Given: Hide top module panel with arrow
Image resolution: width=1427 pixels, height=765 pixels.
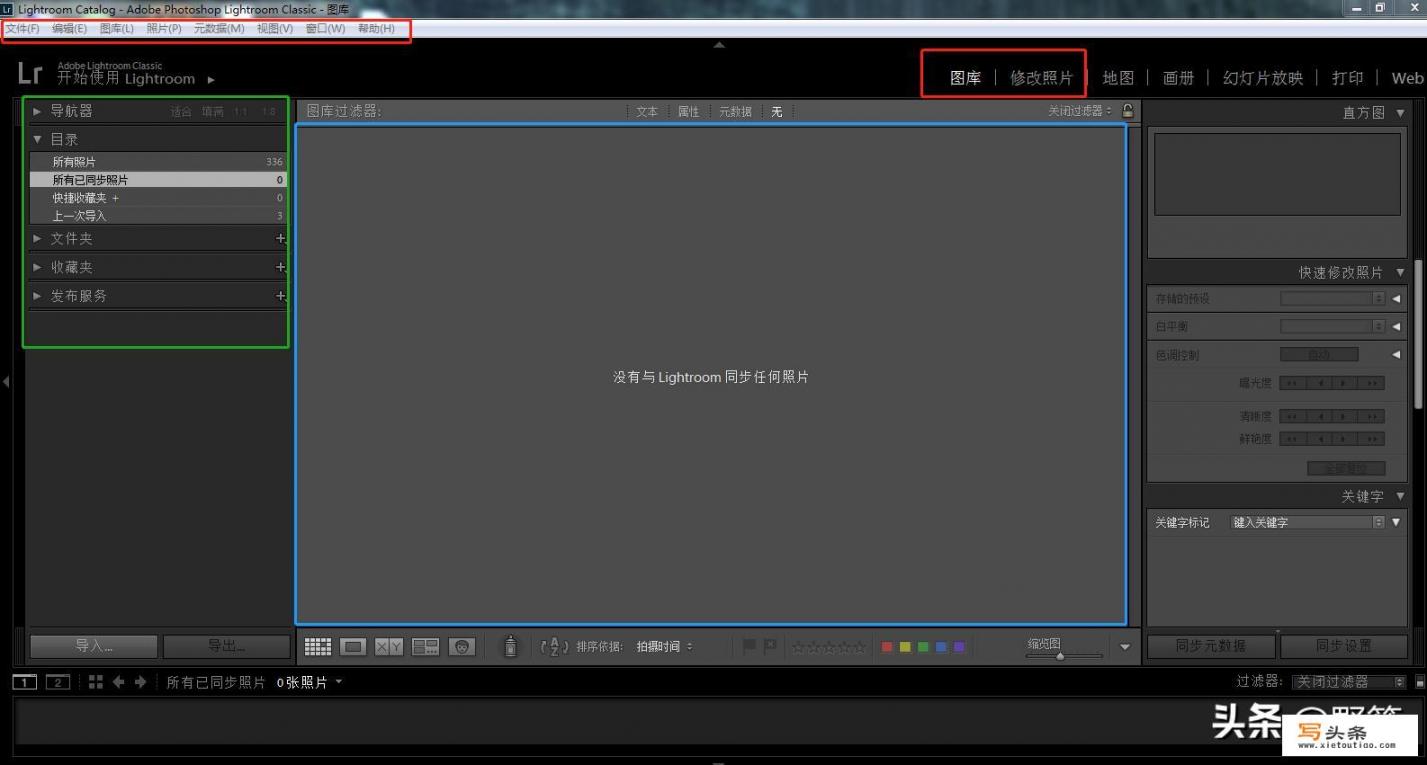Looking at the screenshot, I should point(719,45).
